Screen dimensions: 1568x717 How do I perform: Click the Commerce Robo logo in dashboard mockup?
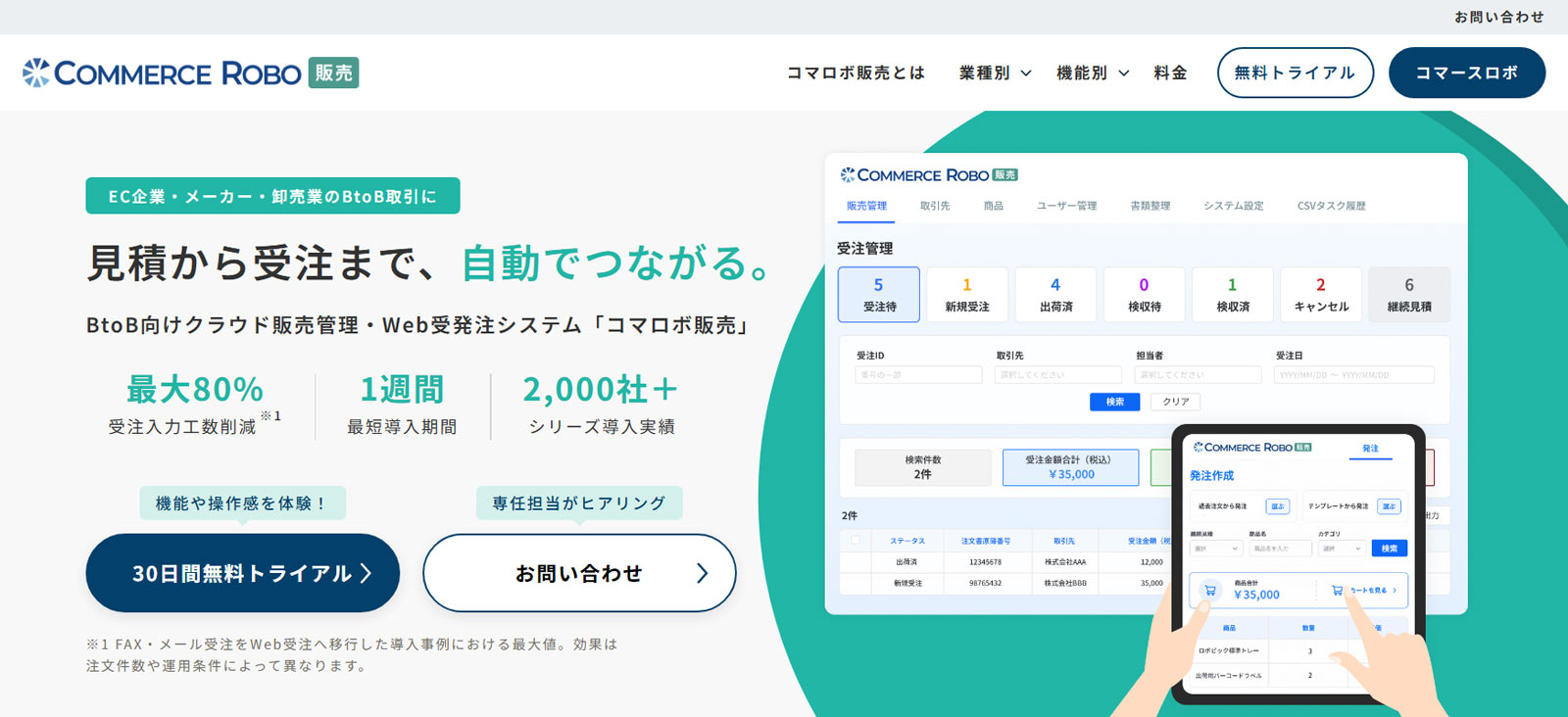pos(928,174)
